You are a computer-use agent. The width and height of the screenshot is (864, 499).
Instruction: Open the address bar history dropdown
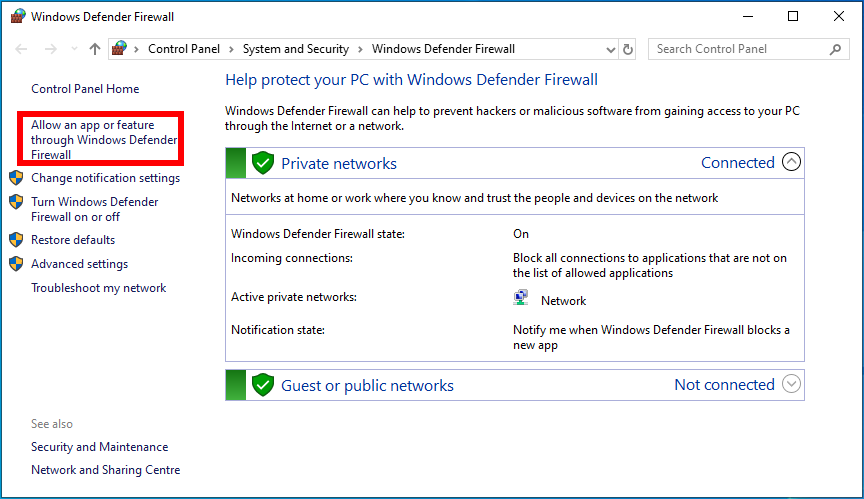(611, 49)
